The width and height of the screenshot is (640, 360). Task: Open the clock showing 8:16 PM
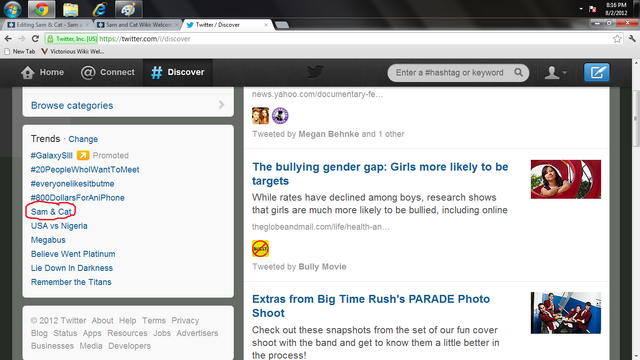pyautogui.click(x=616, y=9)
